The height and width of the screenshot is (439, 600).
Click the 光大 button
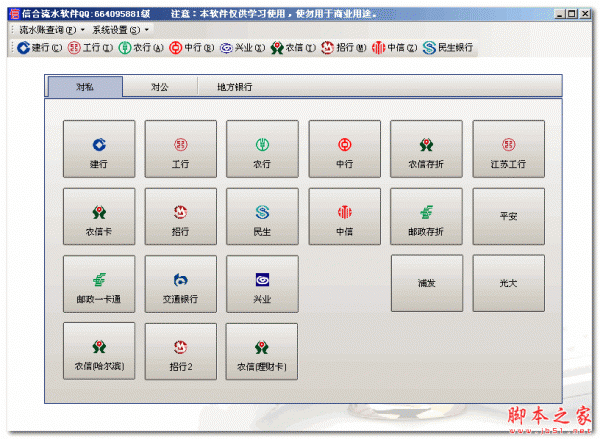[509, 283]
